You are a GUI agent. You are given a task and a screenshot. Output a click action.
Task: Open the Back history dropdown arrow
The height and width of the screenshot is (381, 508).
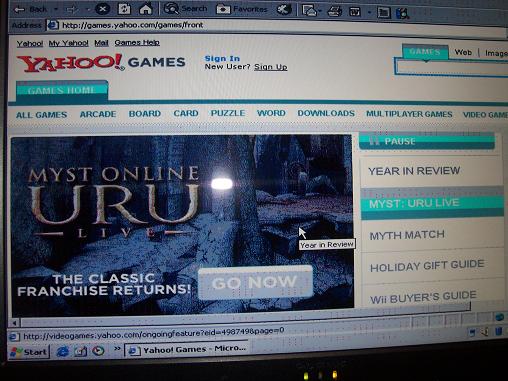56,9
